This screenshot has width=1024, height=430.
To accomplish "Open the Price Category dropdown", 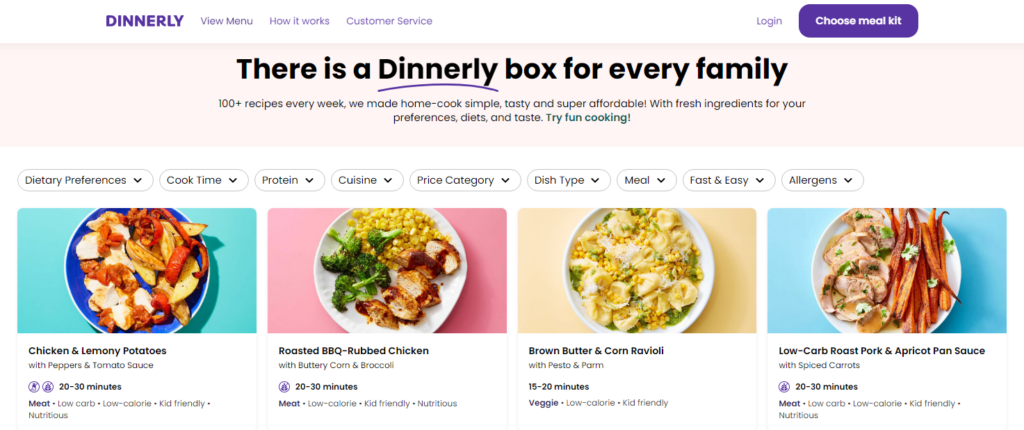I will (x=465, y=180).
